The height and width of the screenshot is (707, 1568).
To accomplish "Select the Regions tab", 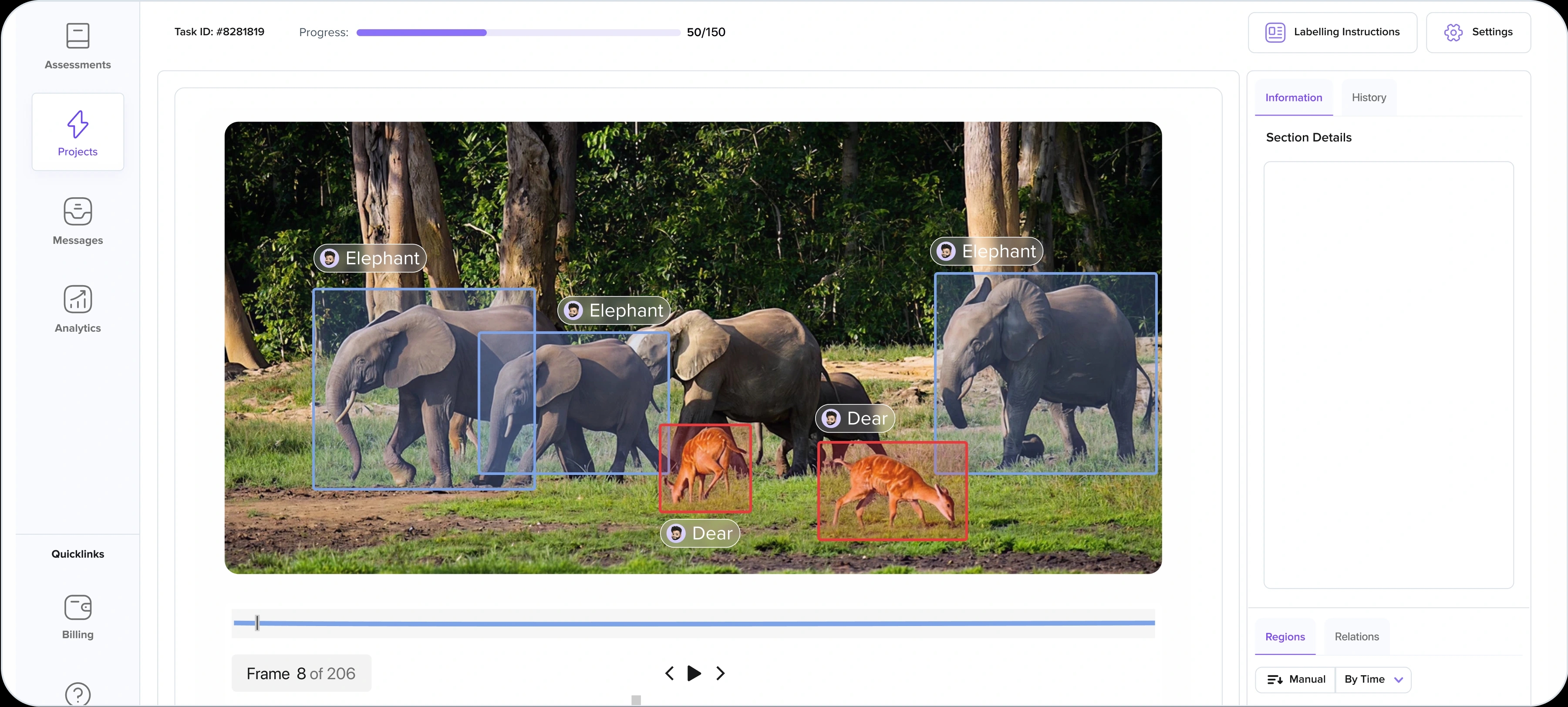I will coord(1285,636).
